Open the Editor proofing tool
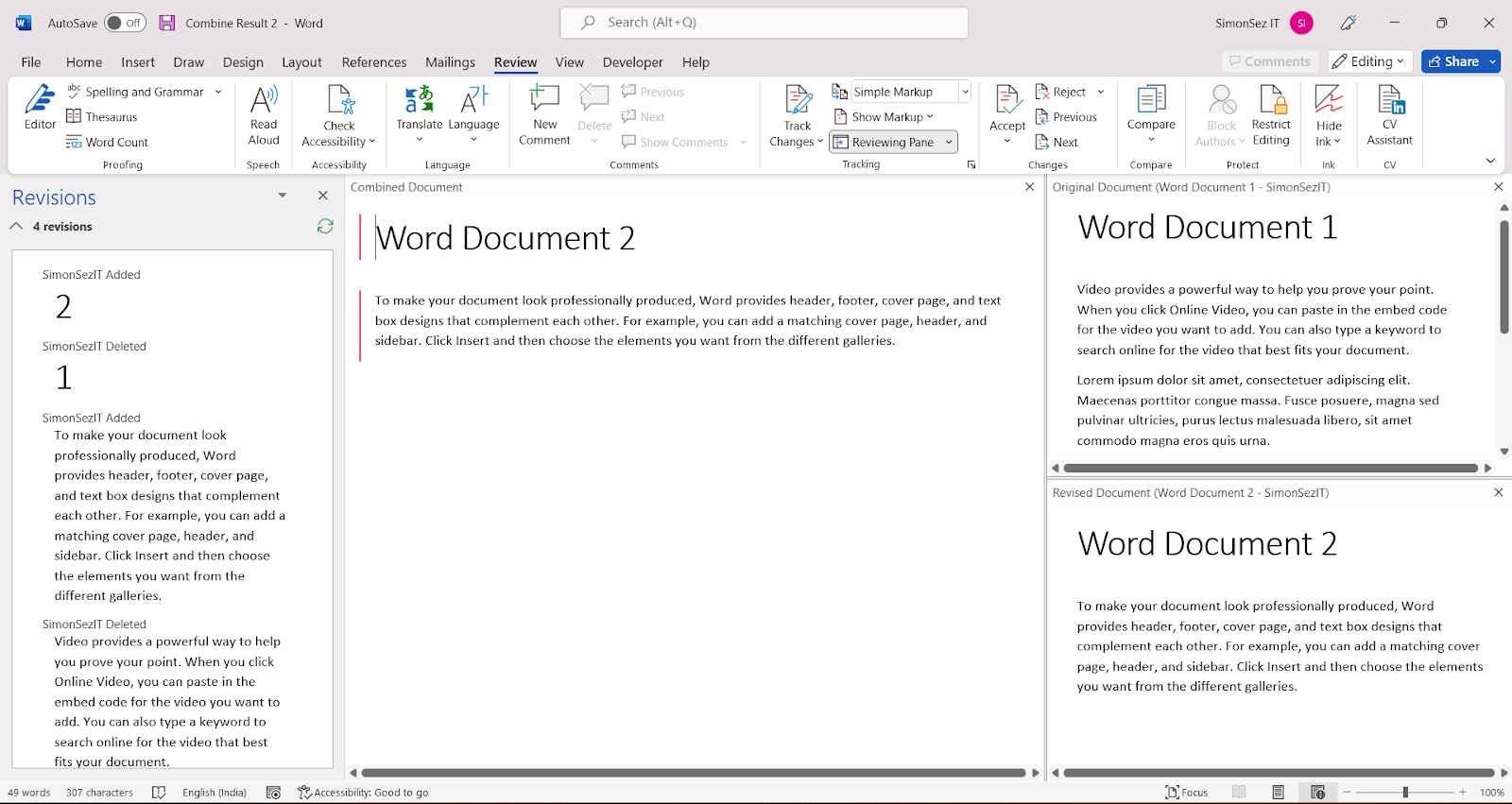This screenshot has width=1512, height=804. 40,107
